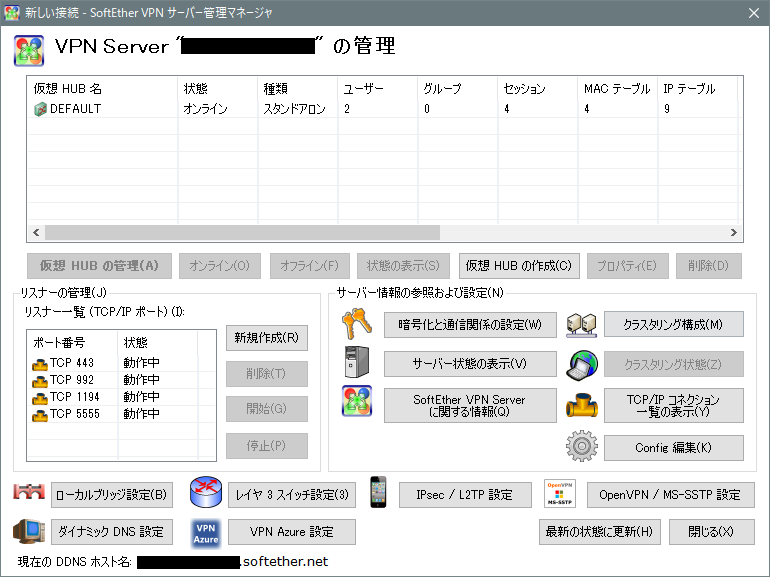Open hub プロパティ(E) button
This screenshot has width=770, height=577.
627,266
